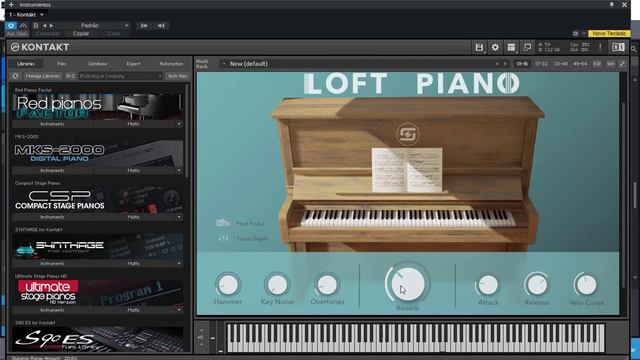
Task: Click the expand rack diagonal arrows icon
Action: point(622,64)
